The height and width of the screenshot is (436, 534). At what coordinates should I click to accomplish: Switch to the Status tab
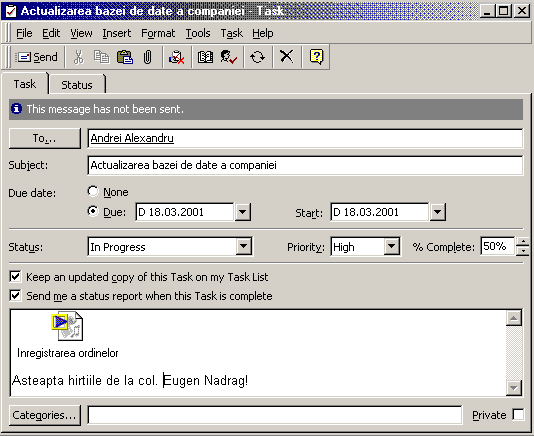point(77,84)
